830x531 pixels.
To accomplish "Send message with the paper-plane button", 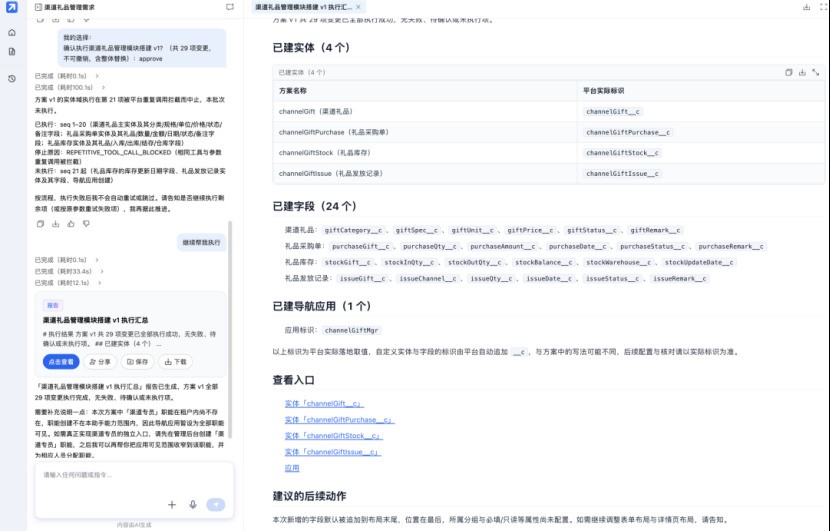I will [x=215, y=505].
